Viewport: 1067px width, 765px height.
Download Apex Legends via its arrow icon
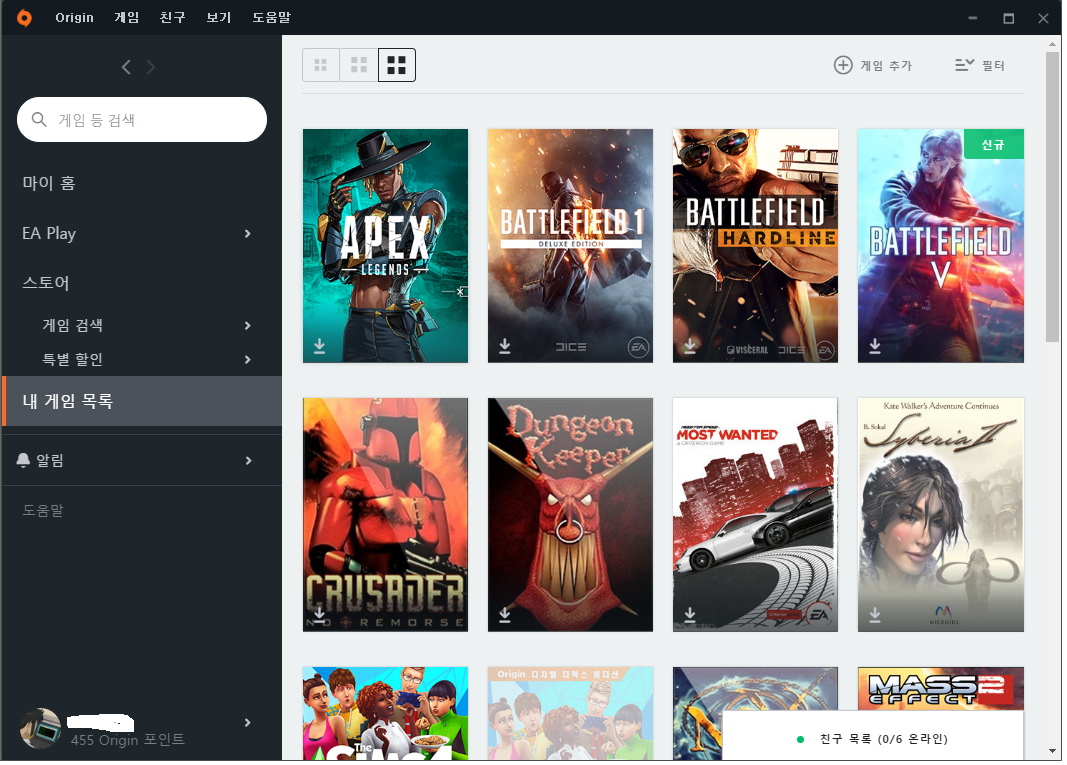point(319,346)
